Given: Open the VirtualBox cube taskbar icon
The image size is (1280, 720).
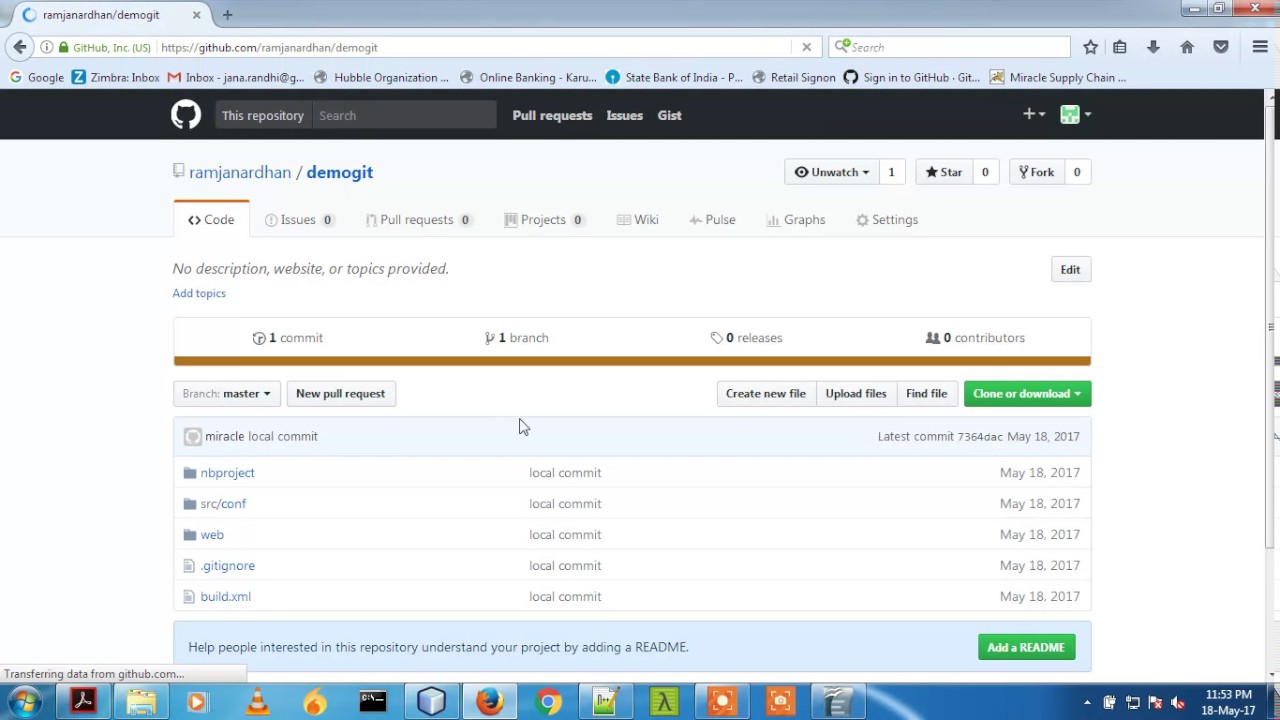Looking at the screenshot, I should 431,702.
